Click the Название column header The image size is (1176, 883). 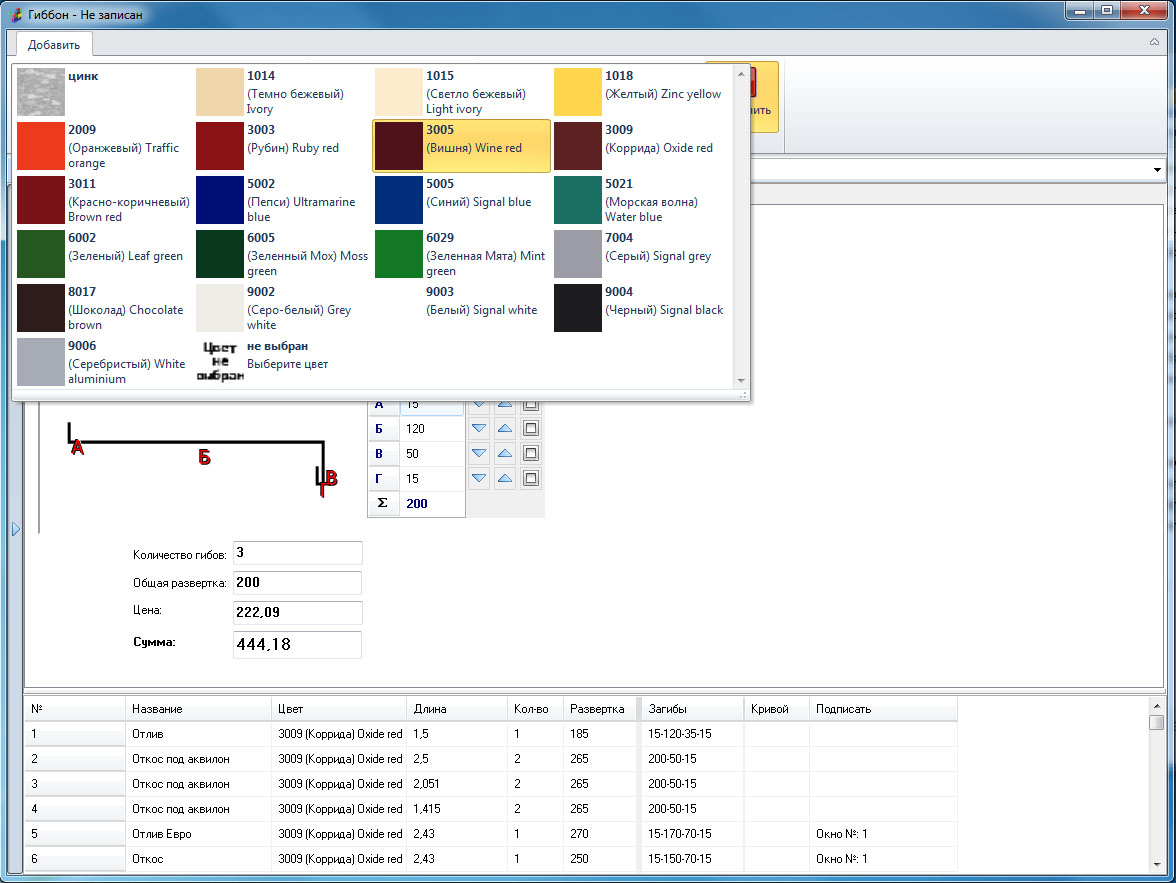tap(198, 709)
